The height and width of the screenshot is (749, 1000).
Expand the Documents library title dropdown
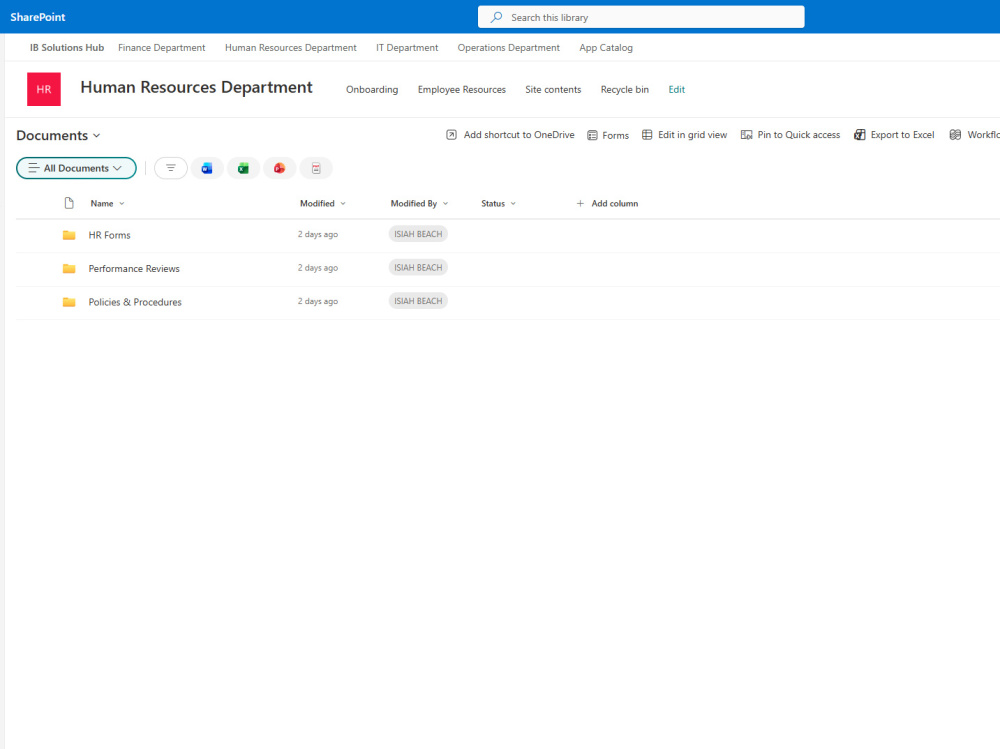click(58, 135)
